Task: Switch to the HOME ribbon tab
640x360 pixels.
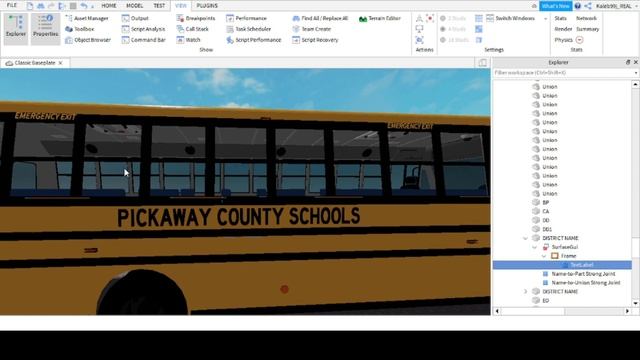Action: 109,6
